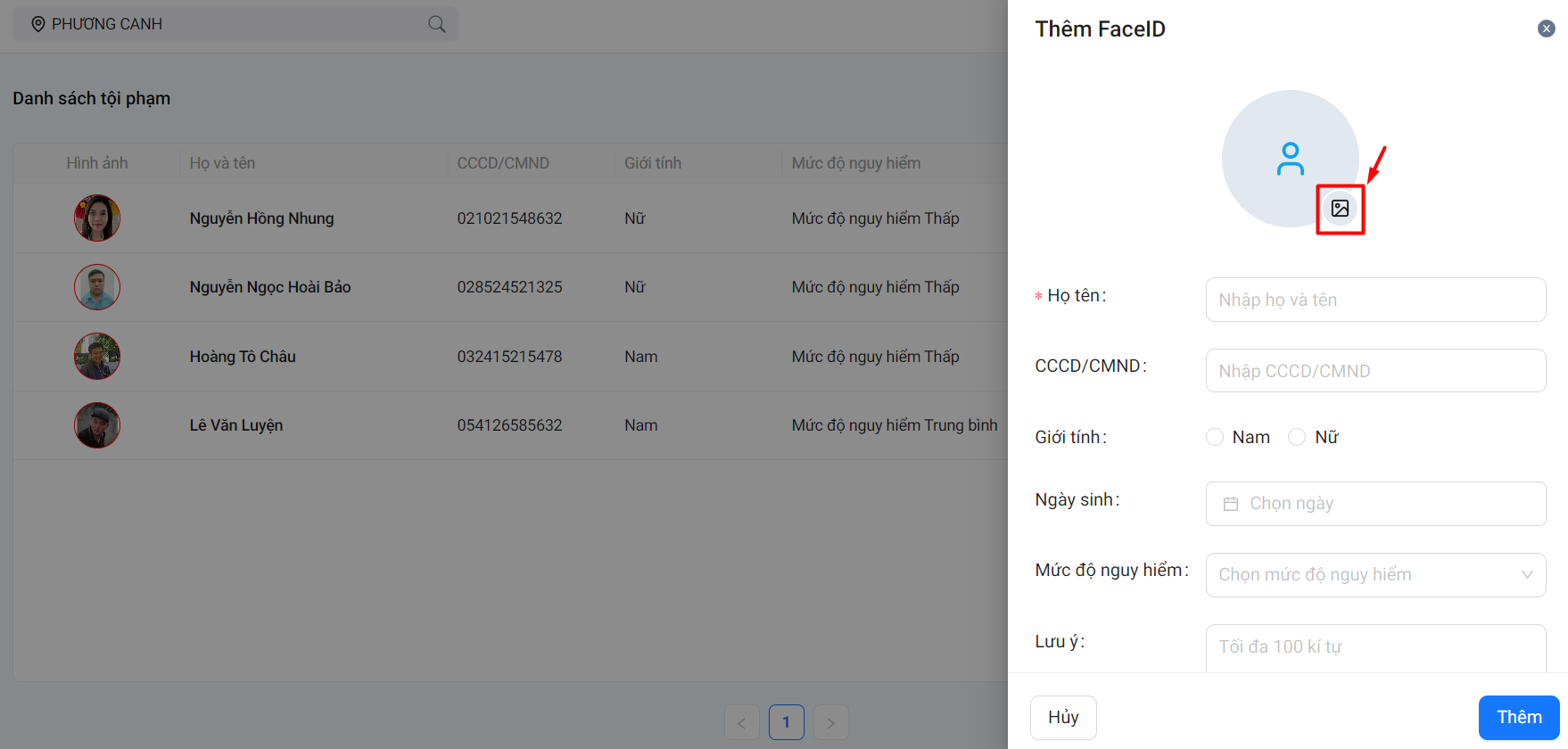Viewport: 1568px width, 749px height.
Task: Focus the CCCD/CMND input field
Action: (1375, 371)
